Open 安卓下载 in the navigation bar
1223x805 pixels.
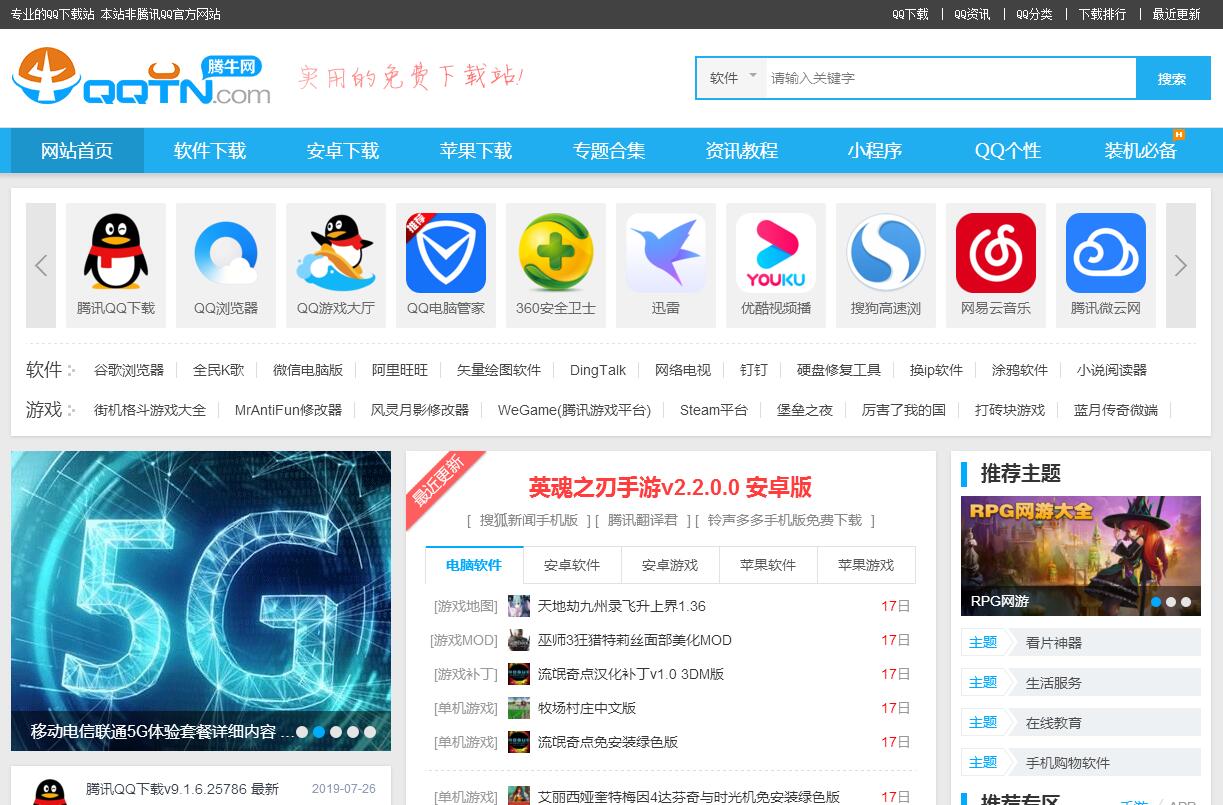pyautogui.click(x=343, y=151)
